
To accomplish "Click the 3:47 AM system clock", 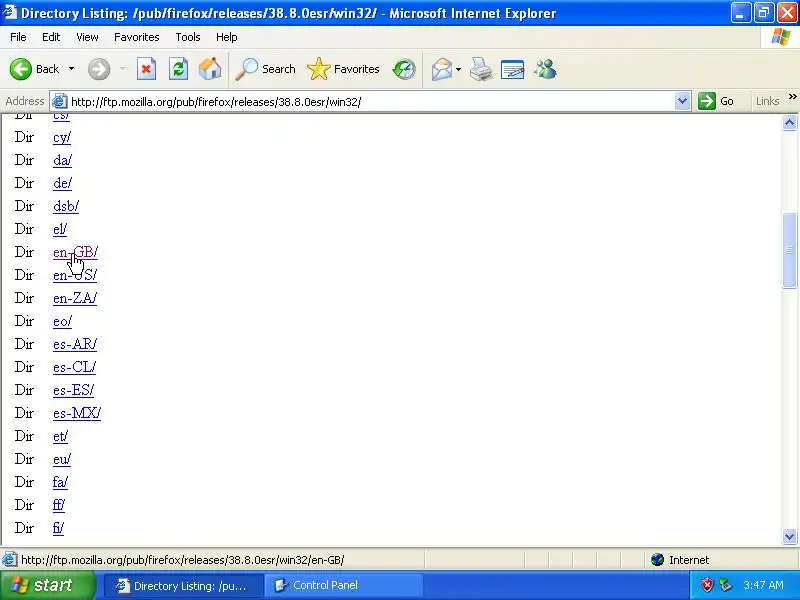I will [763, 585].
